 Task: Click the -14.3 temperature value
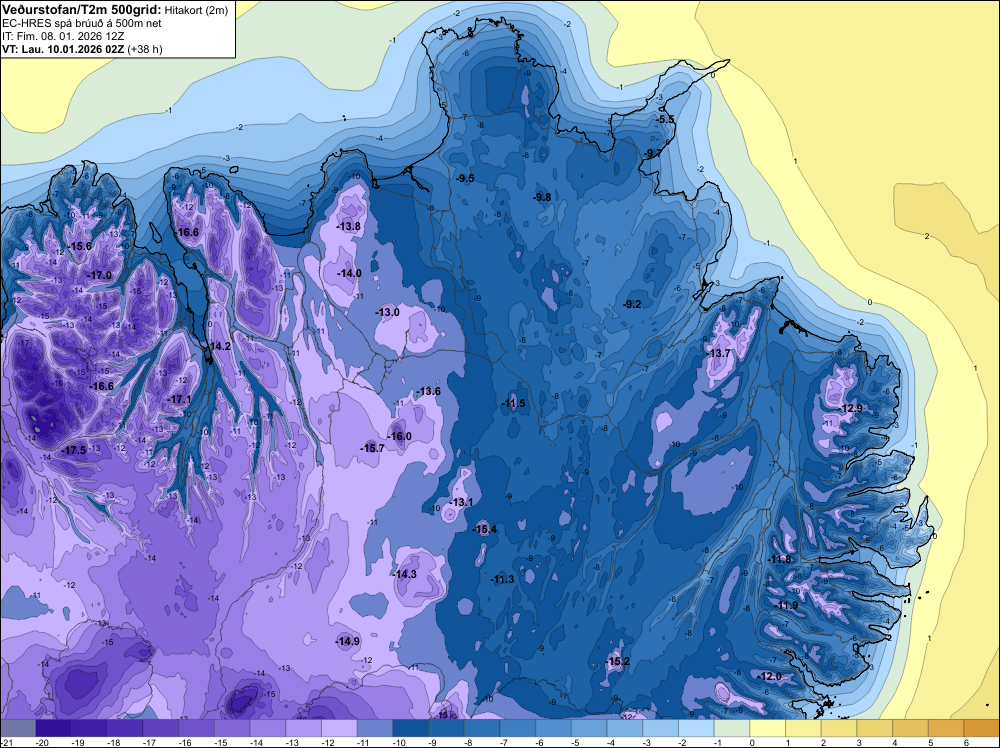point(404,574)
